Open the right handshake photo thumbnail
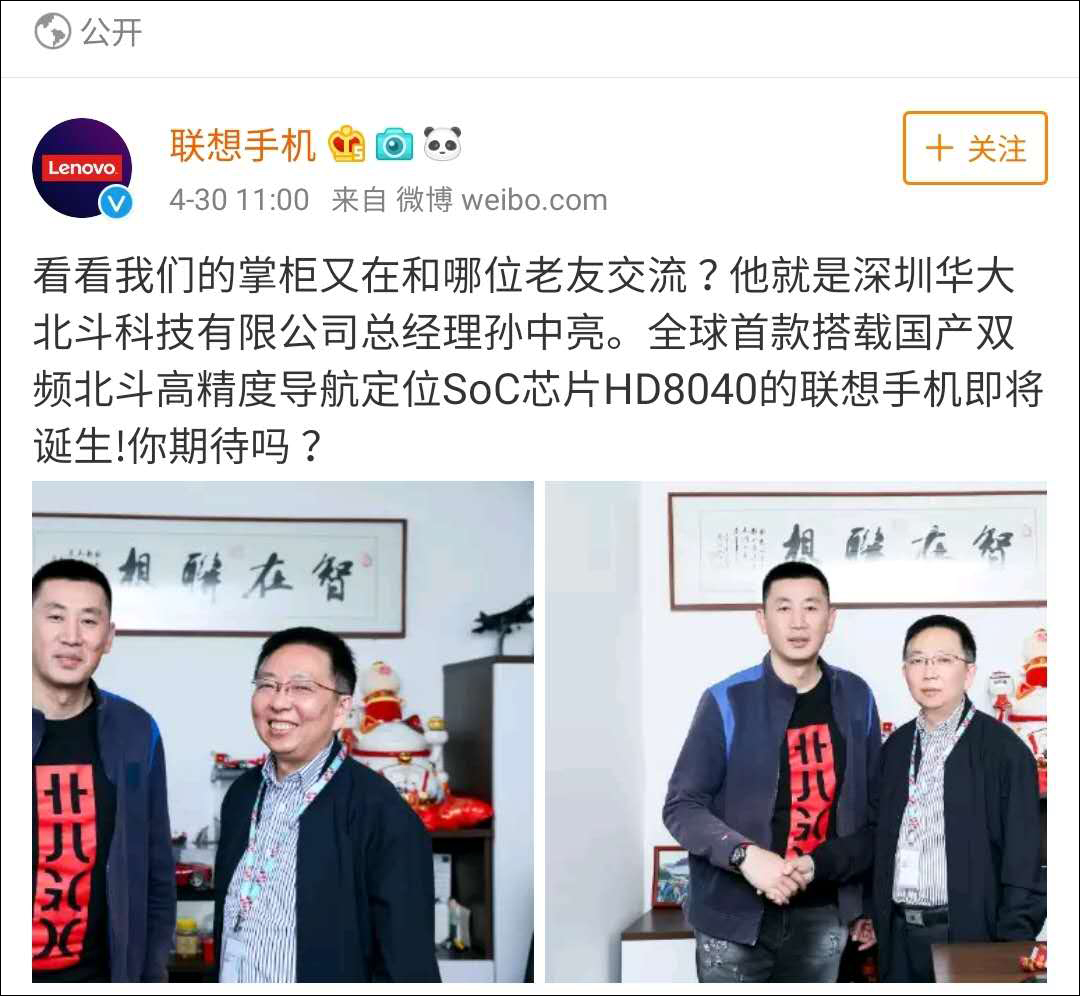Viewport: 1080px width, 996px height. tap(796, 732)
